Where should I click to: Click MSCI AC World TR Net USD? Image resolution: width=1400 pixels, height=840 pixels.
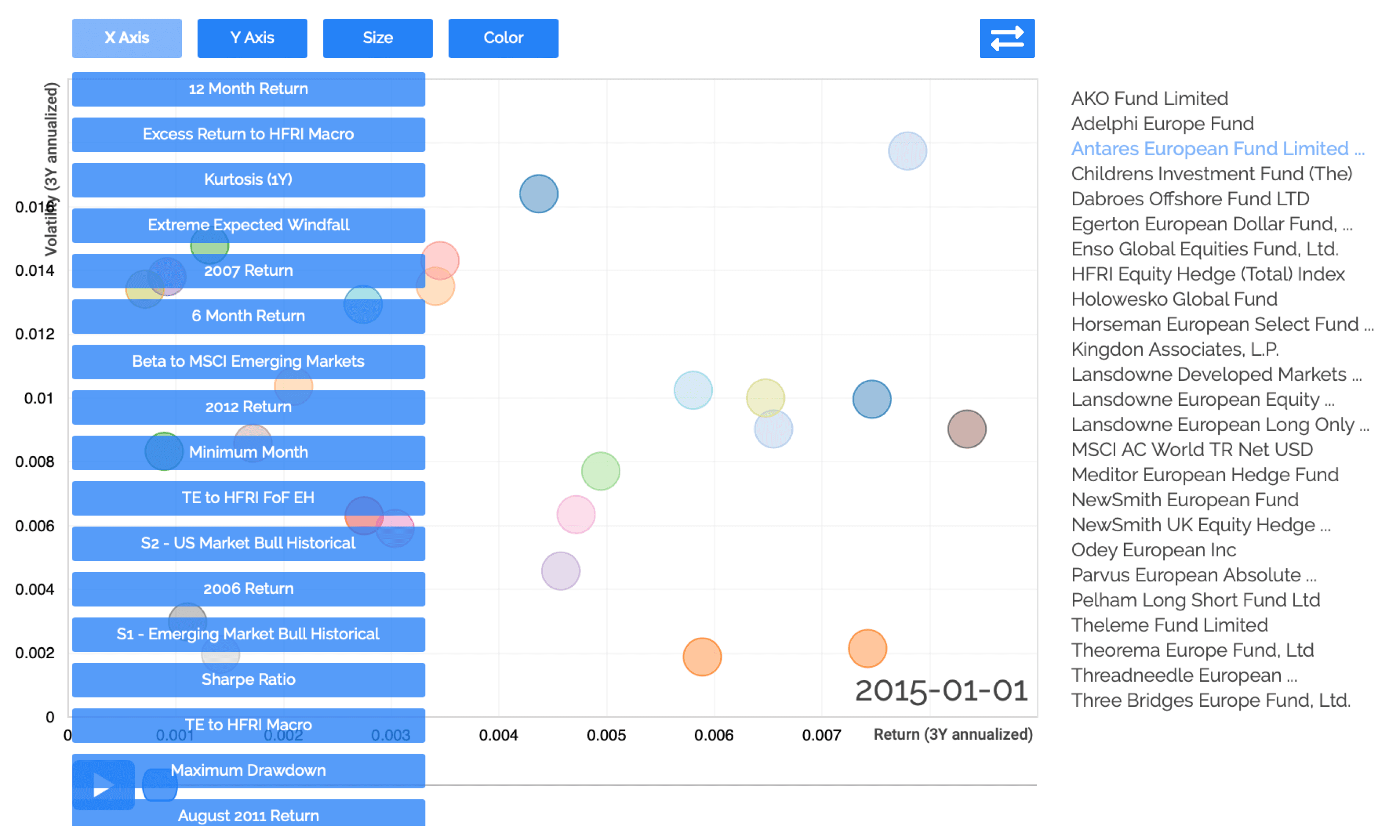(1191, 449)
